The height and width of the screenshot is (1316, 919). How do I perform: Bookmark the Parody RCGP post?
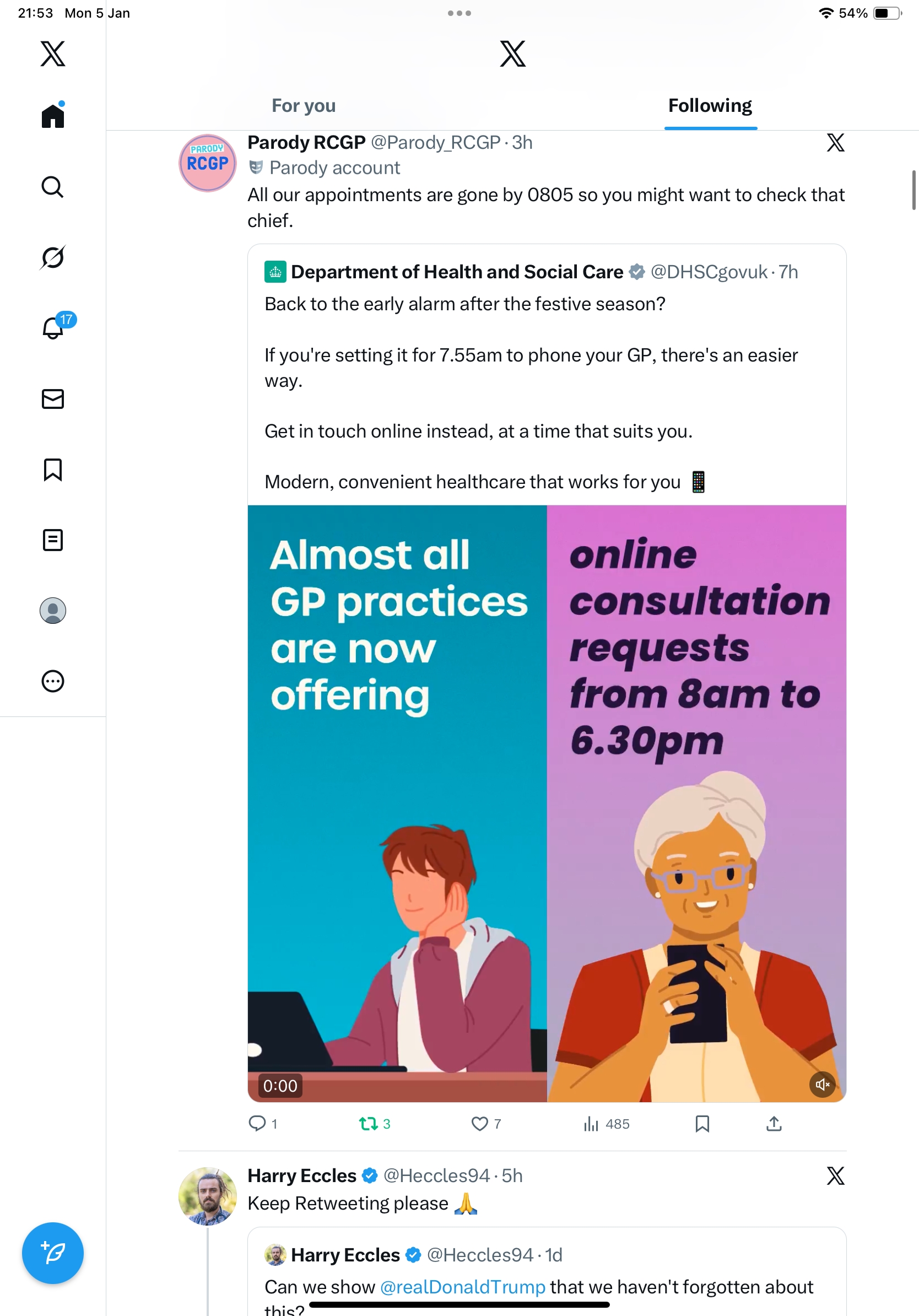tap(702, 1124)
